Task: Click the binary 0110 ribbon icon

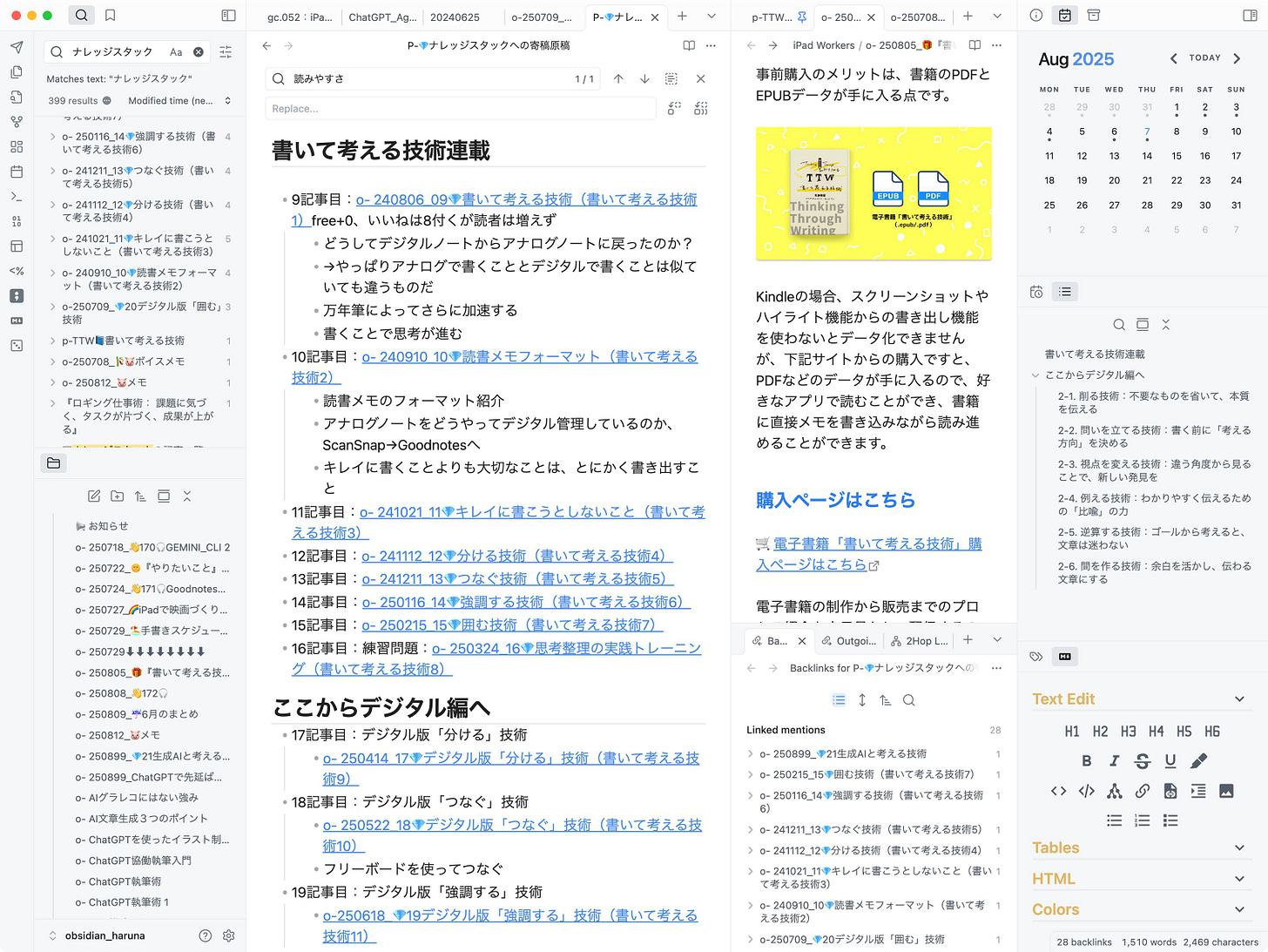Action: [x=17, y=221]
